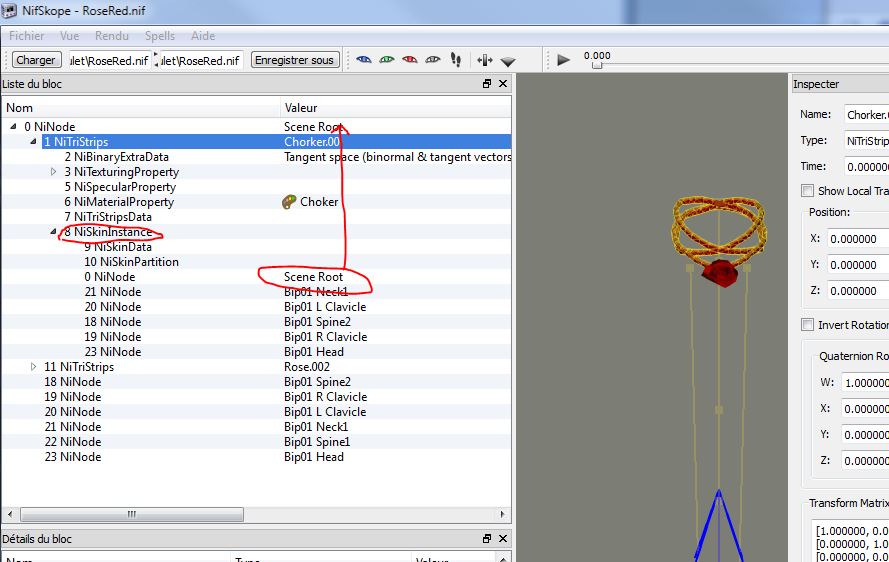Viewport: 889px width, 562px height.
Task: Click the footprints walk view icon
Action: (458, 60)
